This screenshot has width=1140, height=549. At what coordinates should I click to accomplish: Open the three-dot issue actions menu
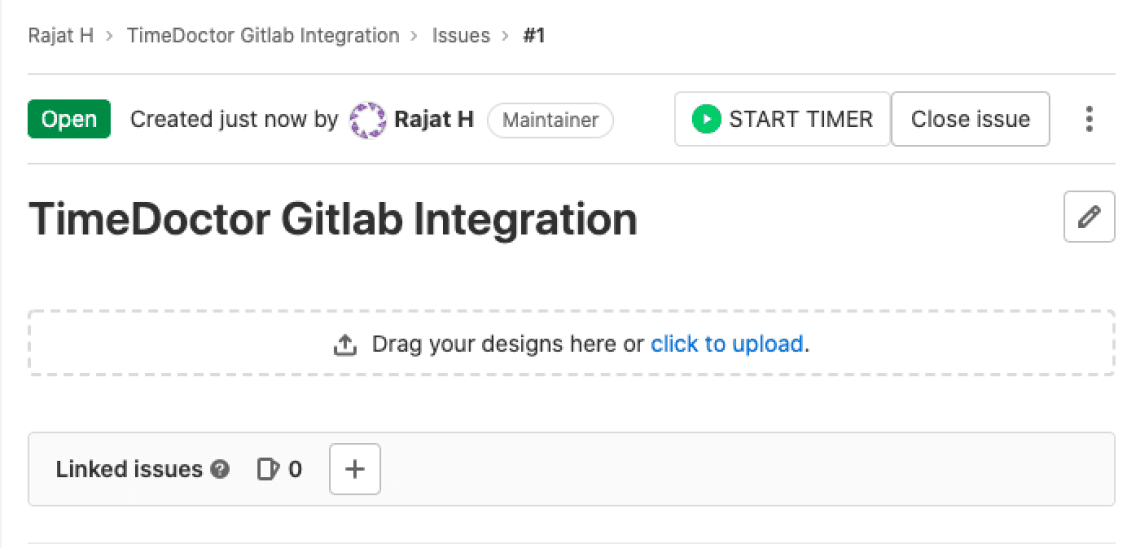(1089, 120)
